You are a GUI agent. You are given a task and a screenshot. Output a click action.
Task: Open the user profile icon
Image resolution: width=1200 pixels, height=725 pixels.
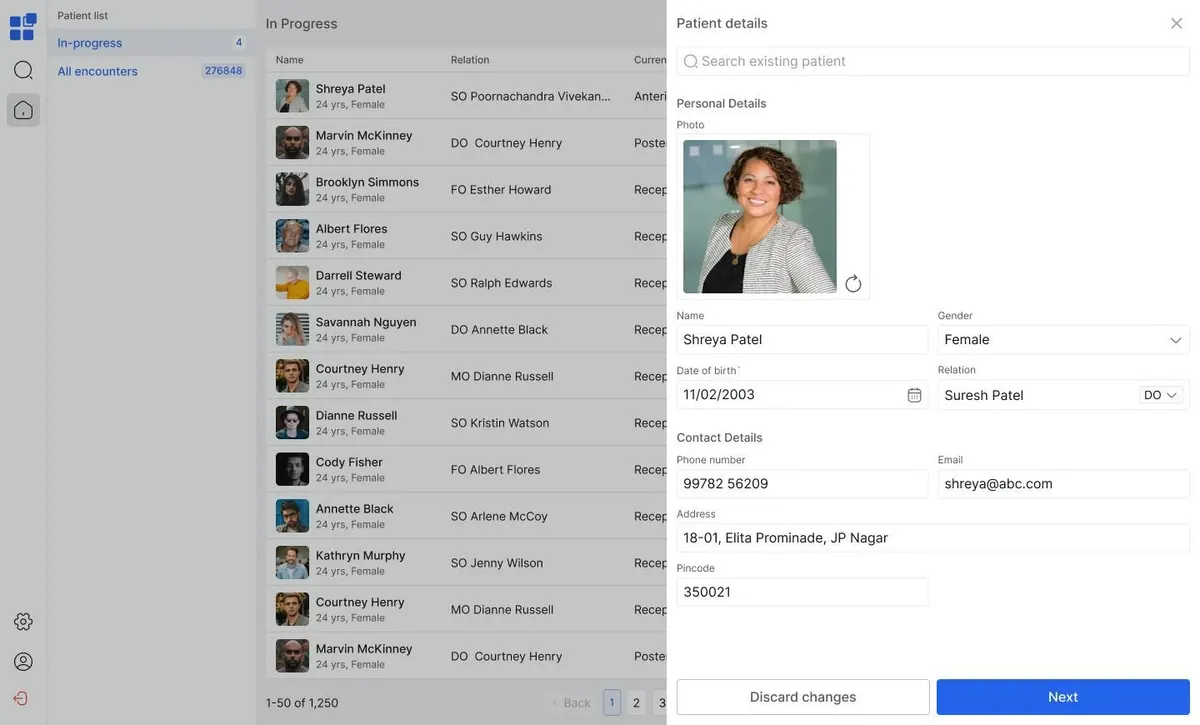click(23, 662)
